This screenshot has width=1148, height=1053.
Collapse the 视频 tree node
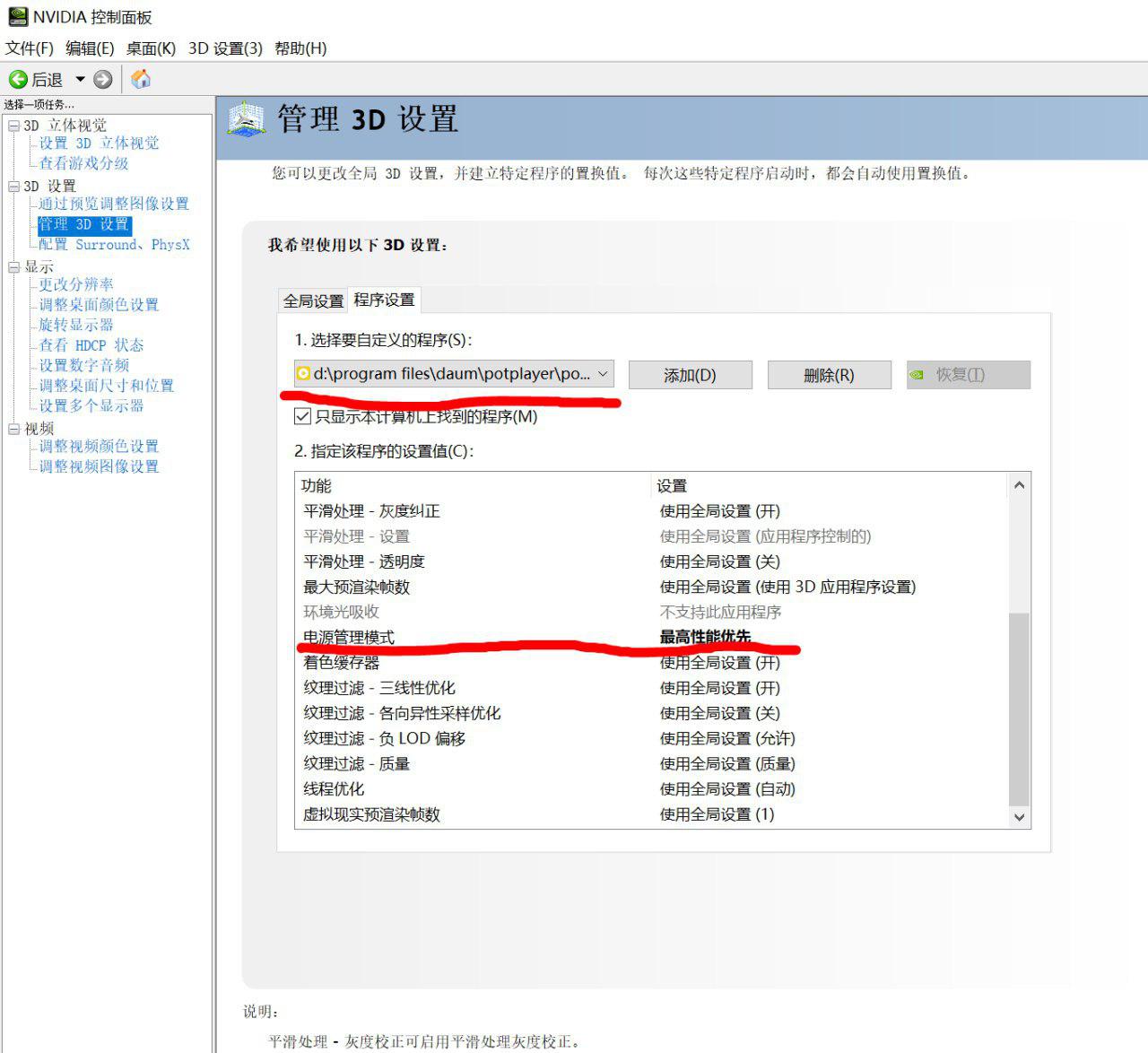tap(13, 429)
